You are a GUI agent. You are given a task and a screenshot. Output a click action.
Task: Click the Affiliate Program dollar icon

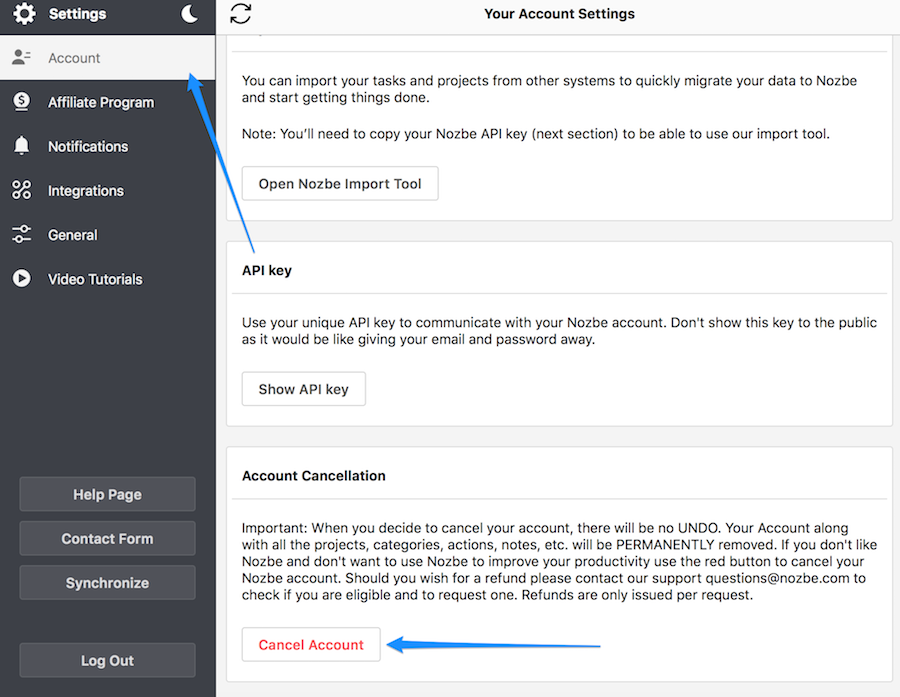(x=21, y=102)
